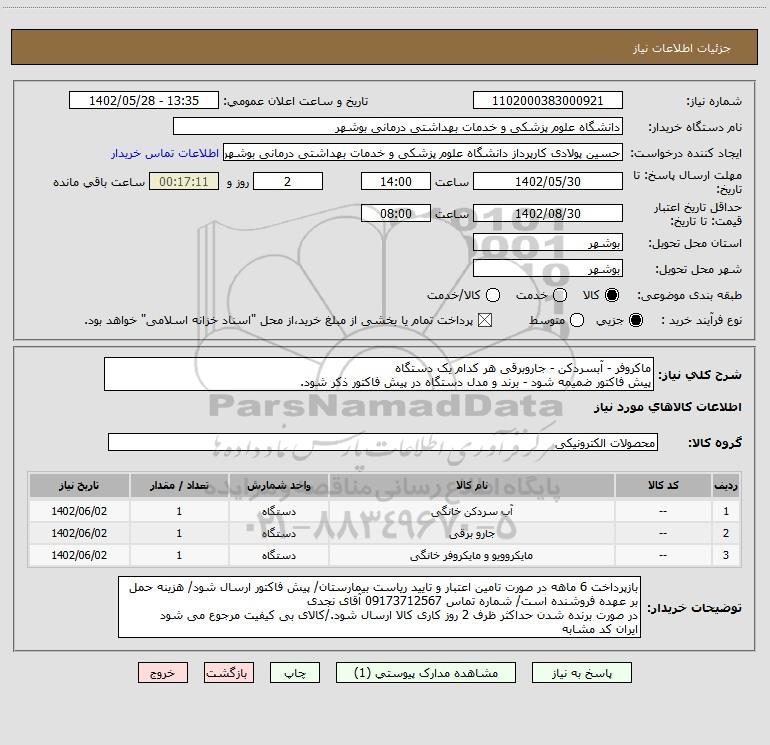This screenshot has width=770, height=745.
Task: Select the جزیی purchase type radio
Action: click(638, 321)
